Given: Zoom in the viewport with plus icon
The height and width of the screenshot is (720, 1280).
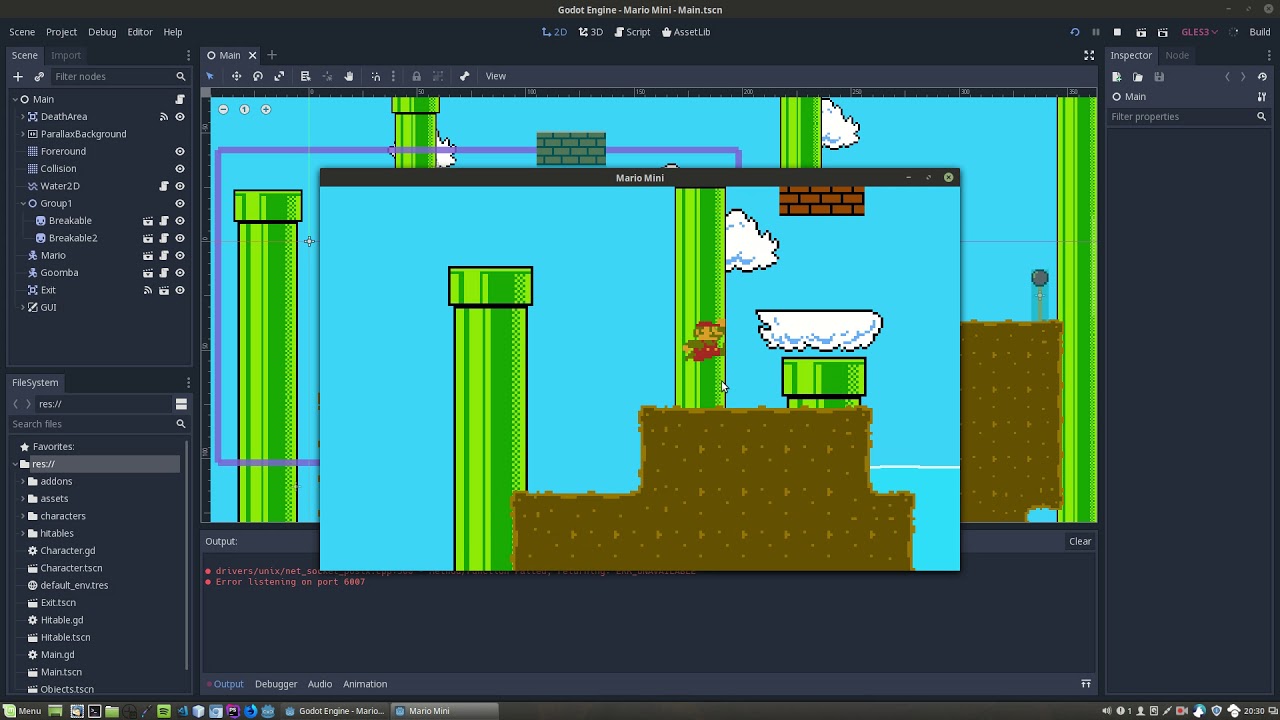Looking at the screenshot, I should (x=266, y=109).
